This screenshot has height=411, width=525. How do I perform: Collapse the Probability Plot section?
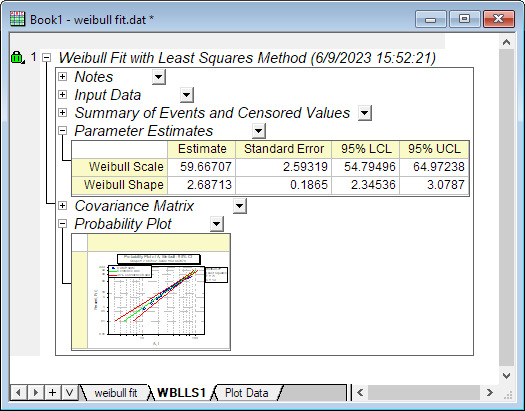(62, 224)
